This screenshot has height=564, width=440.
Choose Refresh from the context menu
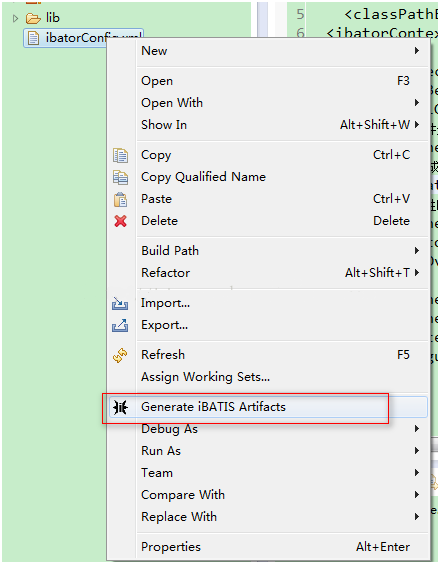point(267,355)
